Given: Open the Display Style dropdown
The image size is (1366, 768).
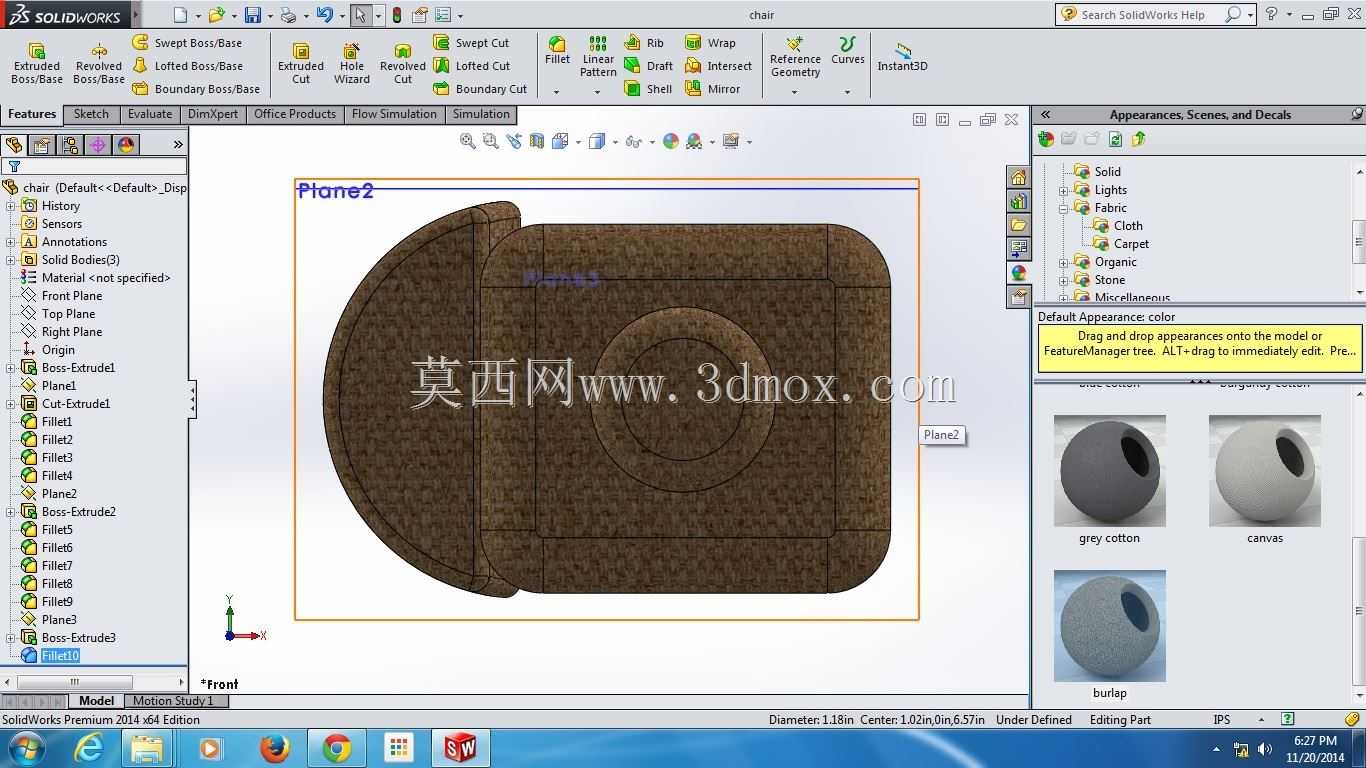Looking at the screenshot, I should pyautogui.click(x=615, y=142).
